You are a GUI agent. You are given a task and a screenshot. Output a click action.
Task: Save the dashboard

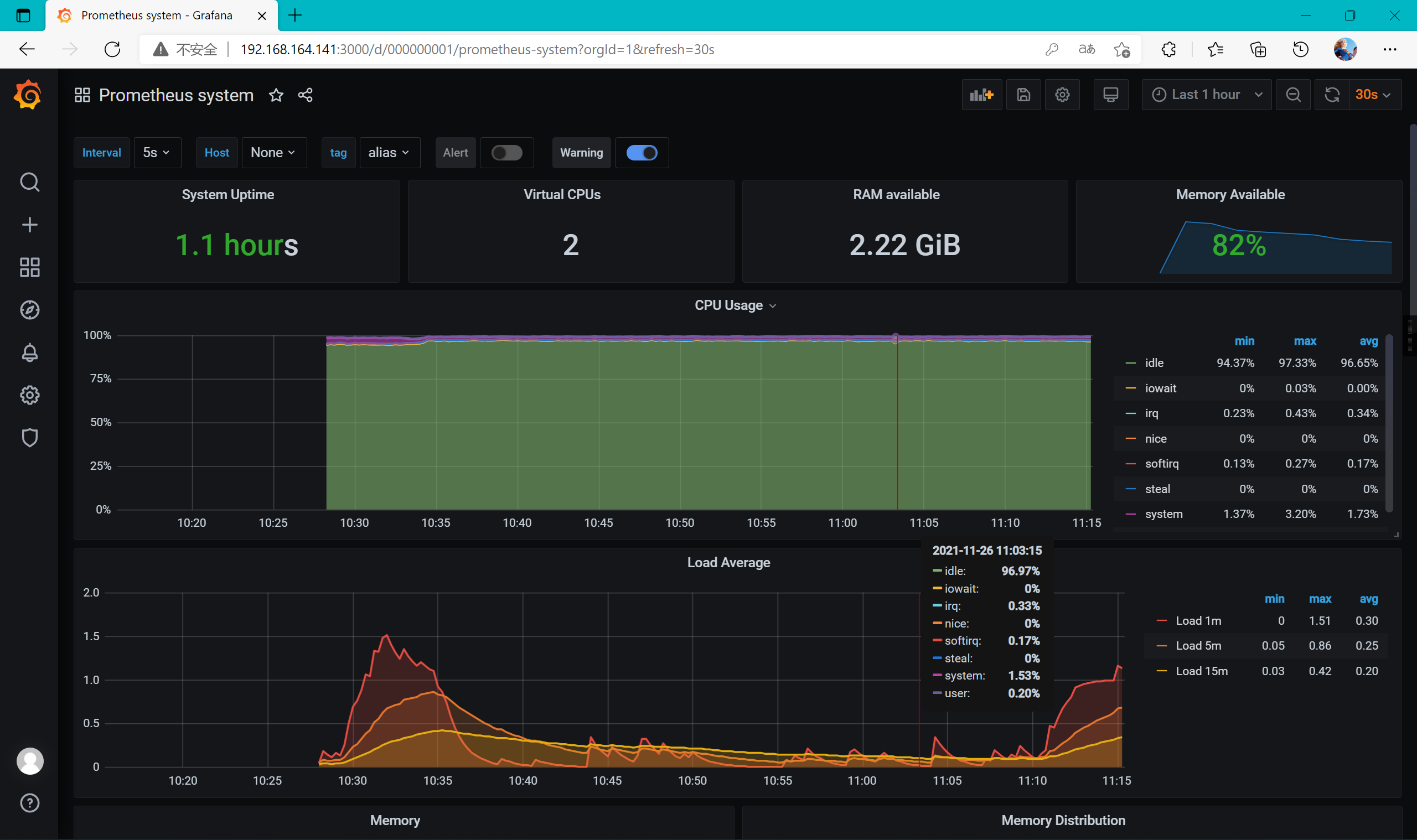pyautogui.click(x=1023, y=95)
